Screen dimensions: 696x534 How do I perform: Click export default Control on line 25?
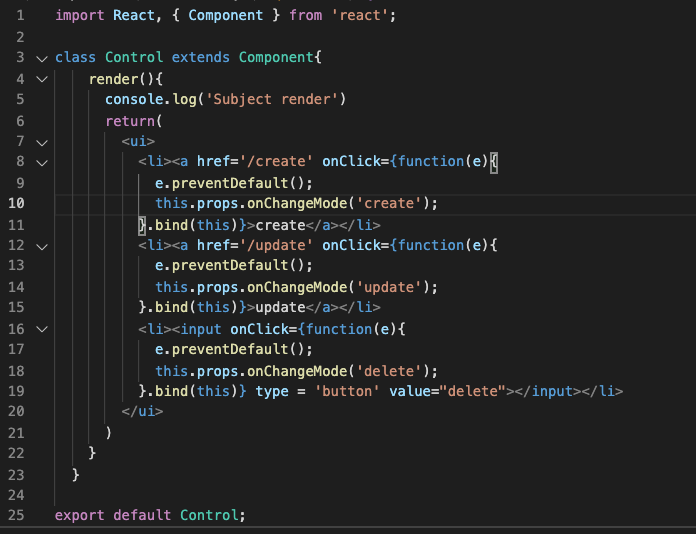(x=150, y=516)
